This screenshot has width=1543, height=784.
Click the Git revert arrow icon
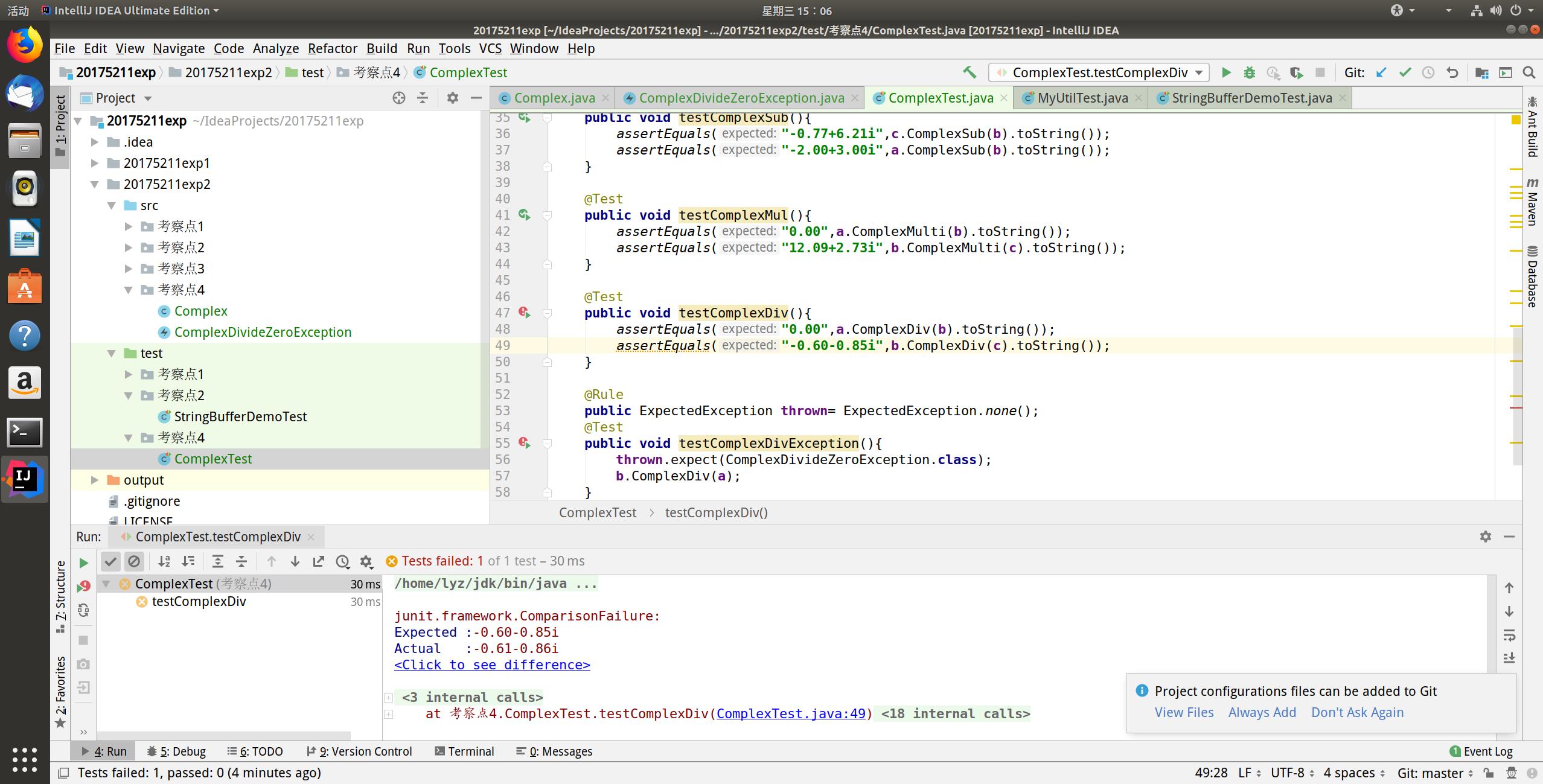[1452, 72]
